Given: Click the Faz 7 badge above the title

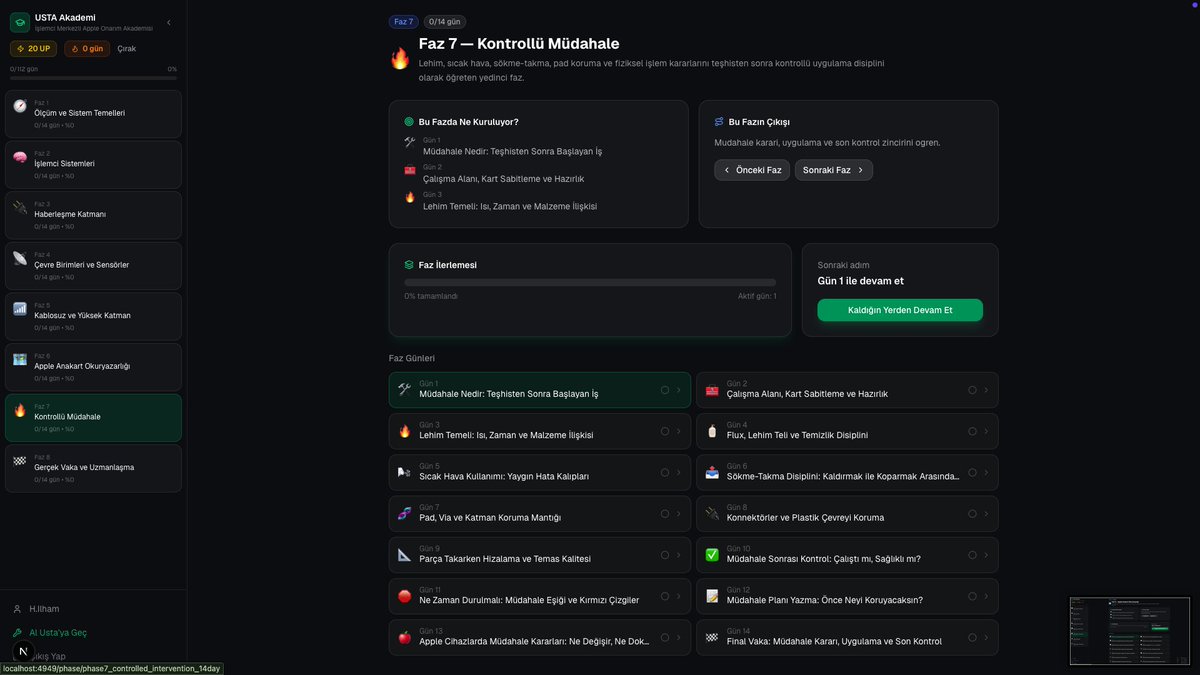Looking at the screenshot, I should click(x=404, y=21).
